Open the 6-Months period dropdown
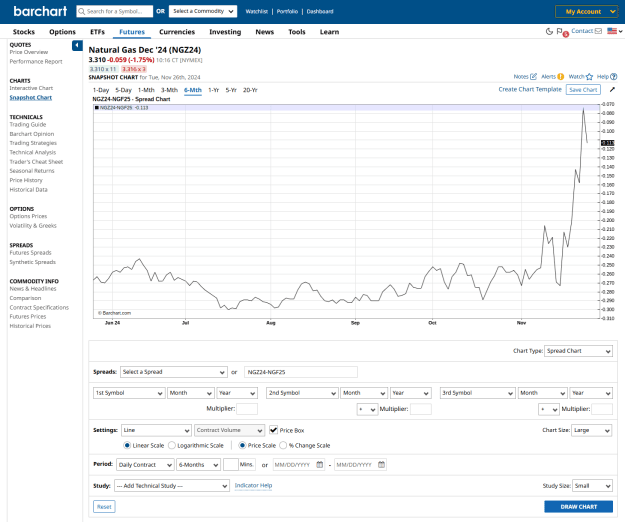 pos(199,465)
